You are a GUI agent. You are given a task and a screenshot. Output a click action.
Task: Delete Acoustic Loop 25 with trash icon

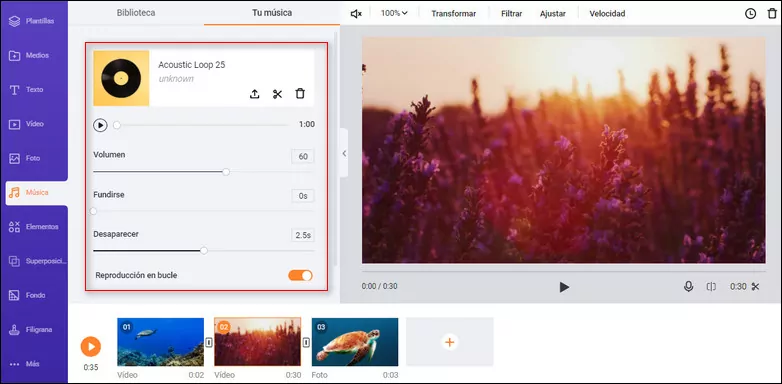(x=300, y=93)
